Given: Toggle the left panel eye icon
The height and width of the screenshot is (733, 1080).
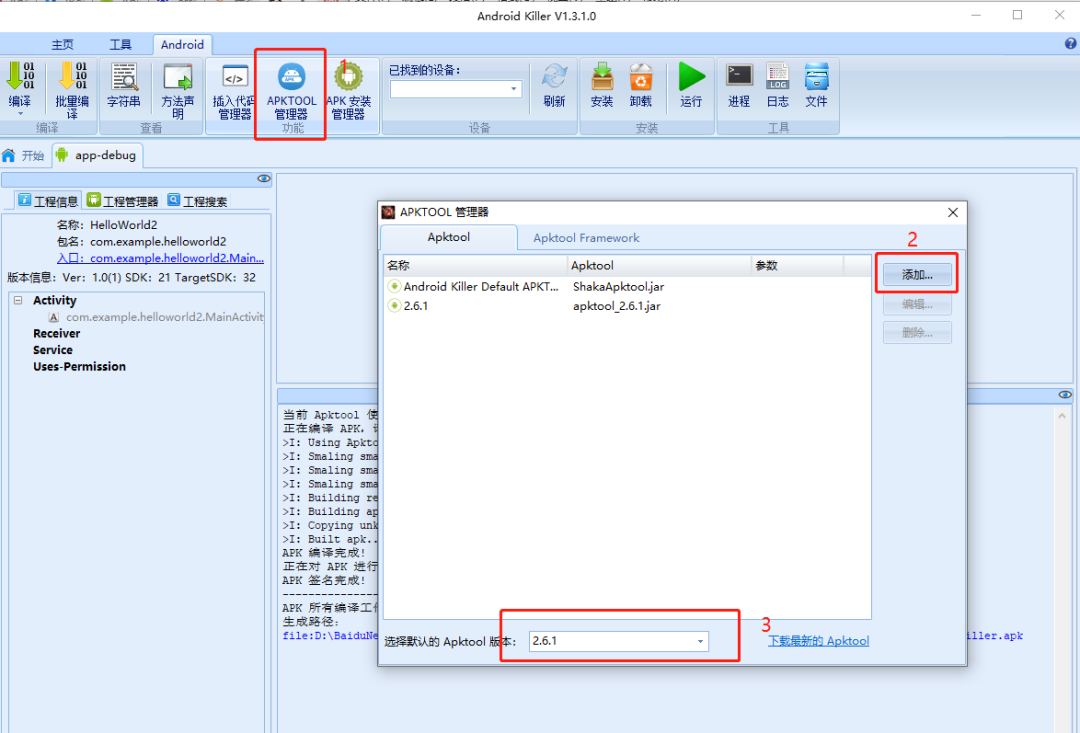Looking at the screenshot, I should [264, 178].
